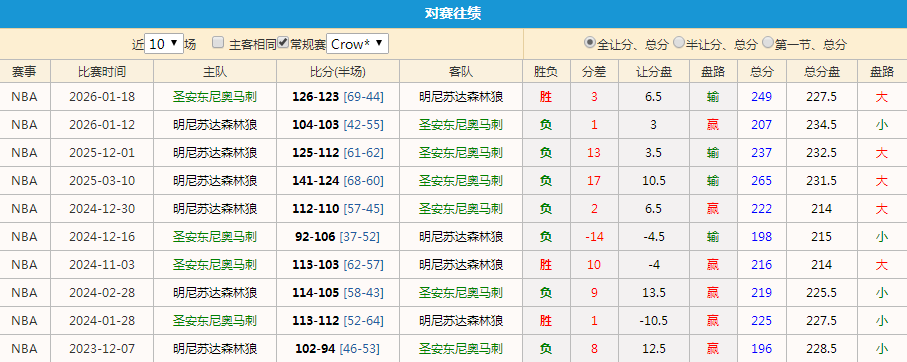Click NBA in the 2024-01-28 row
The width and height of the screenshot is (907, 362).
(x=24, y=320)
